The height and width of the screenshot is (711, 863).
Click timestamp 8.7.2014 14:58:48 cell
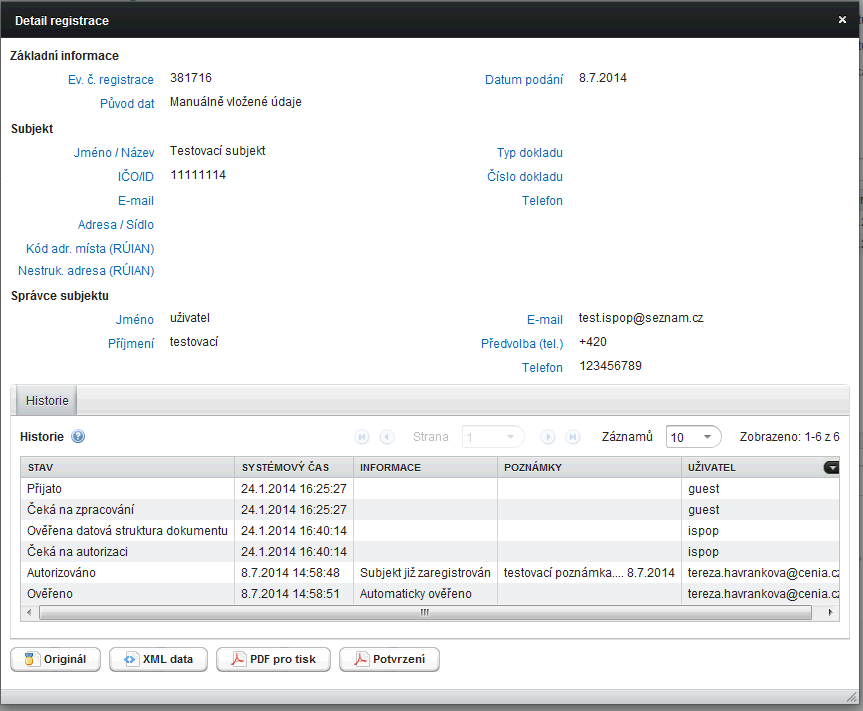coord(294,572)
